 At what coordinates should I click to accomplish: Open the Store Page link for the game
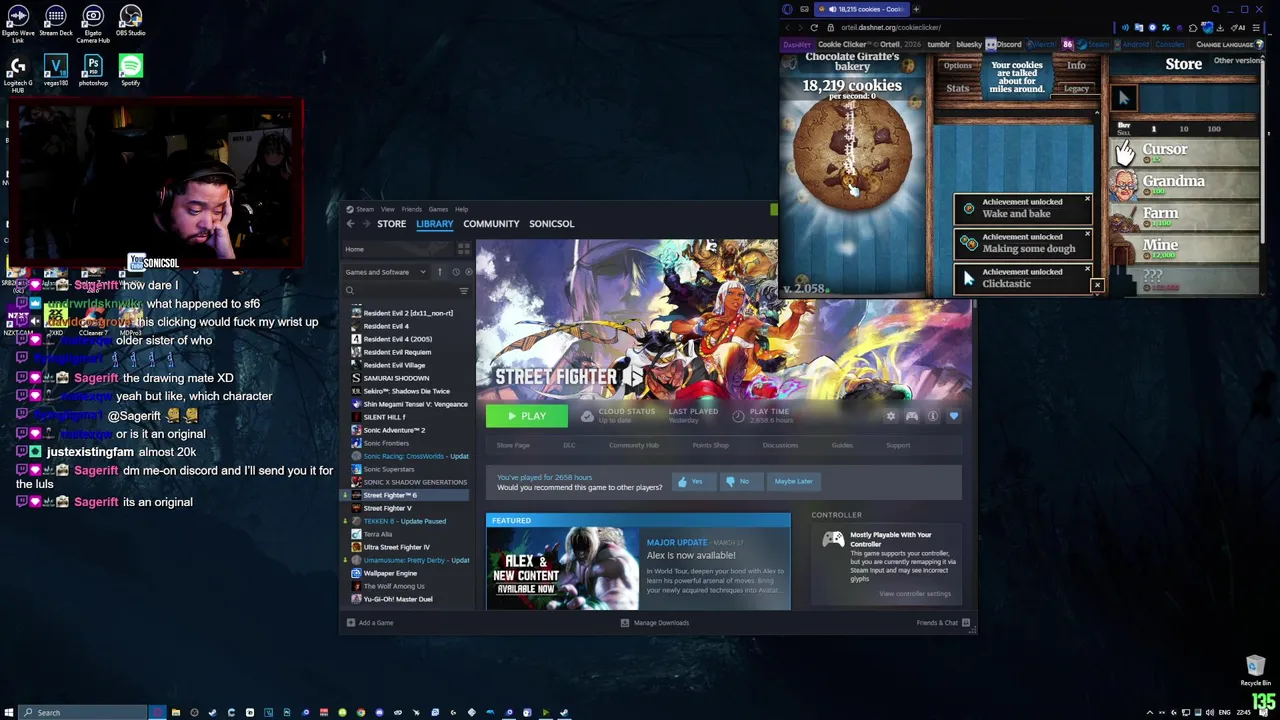(x=513, y=446)
